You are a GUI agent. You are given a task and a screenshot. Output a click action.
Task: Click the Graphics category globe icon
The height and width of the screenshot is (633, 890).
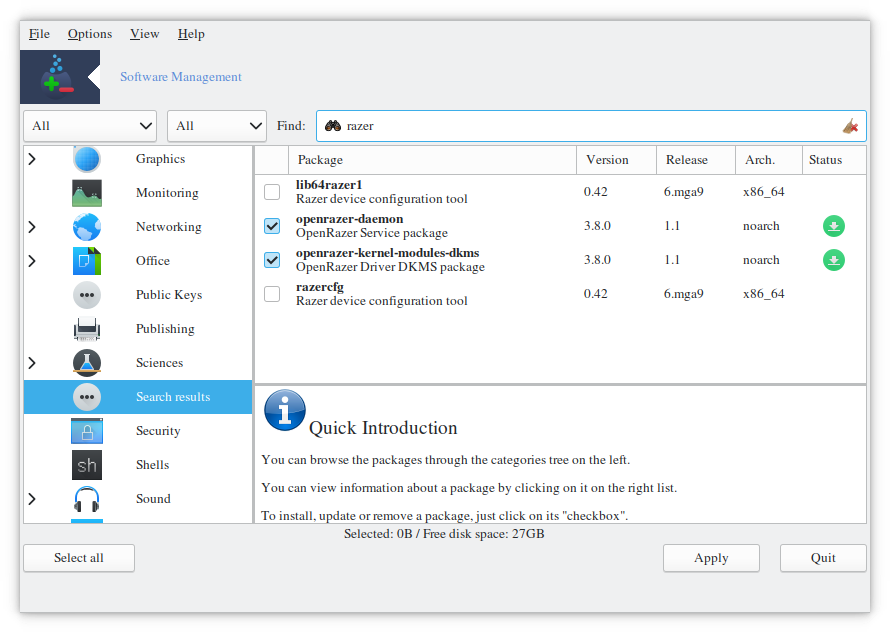pos(87,159)
